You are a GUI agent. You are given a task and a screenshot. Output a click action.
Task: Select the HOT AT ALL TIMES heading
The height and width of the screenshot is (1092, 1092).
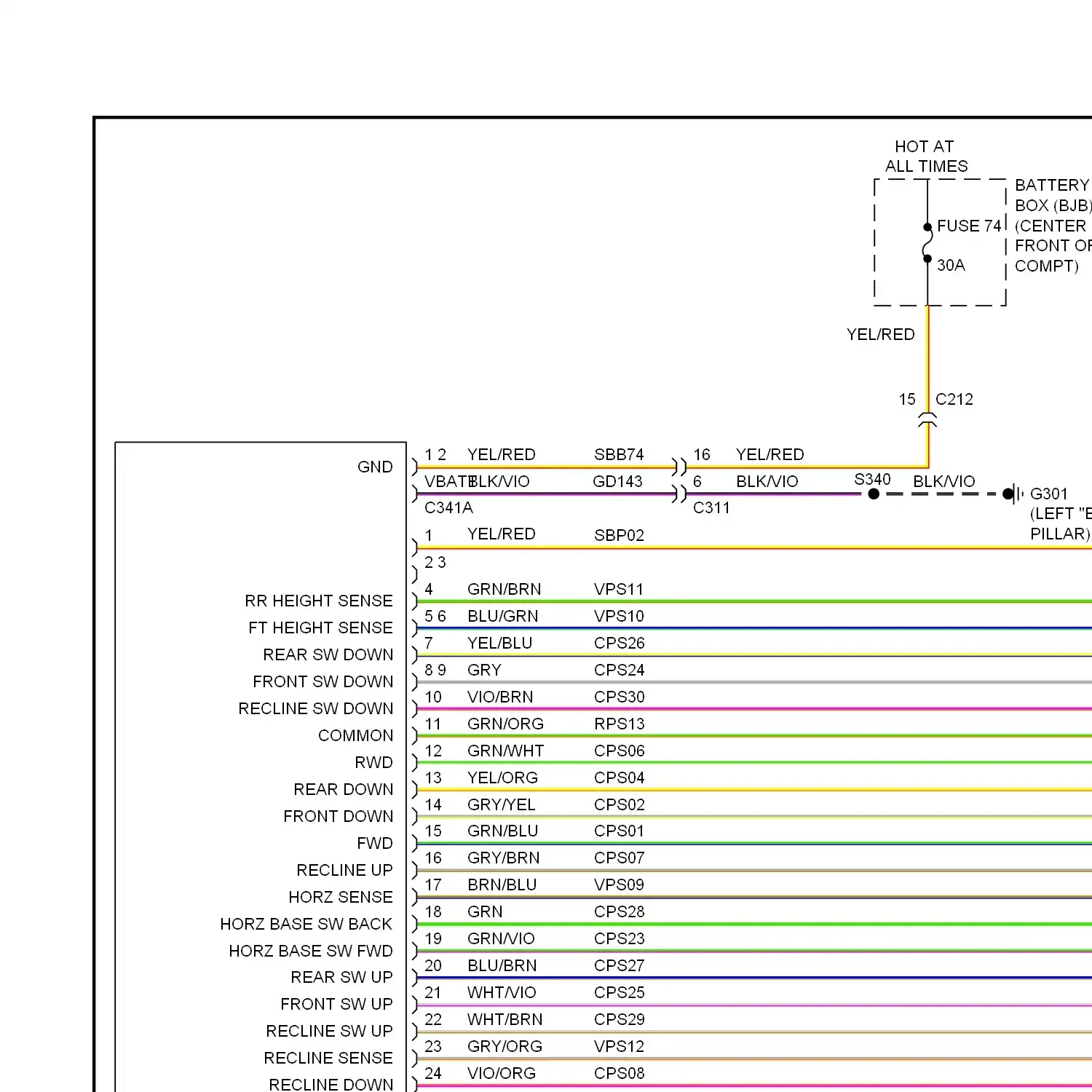click(x=926, y=157)
